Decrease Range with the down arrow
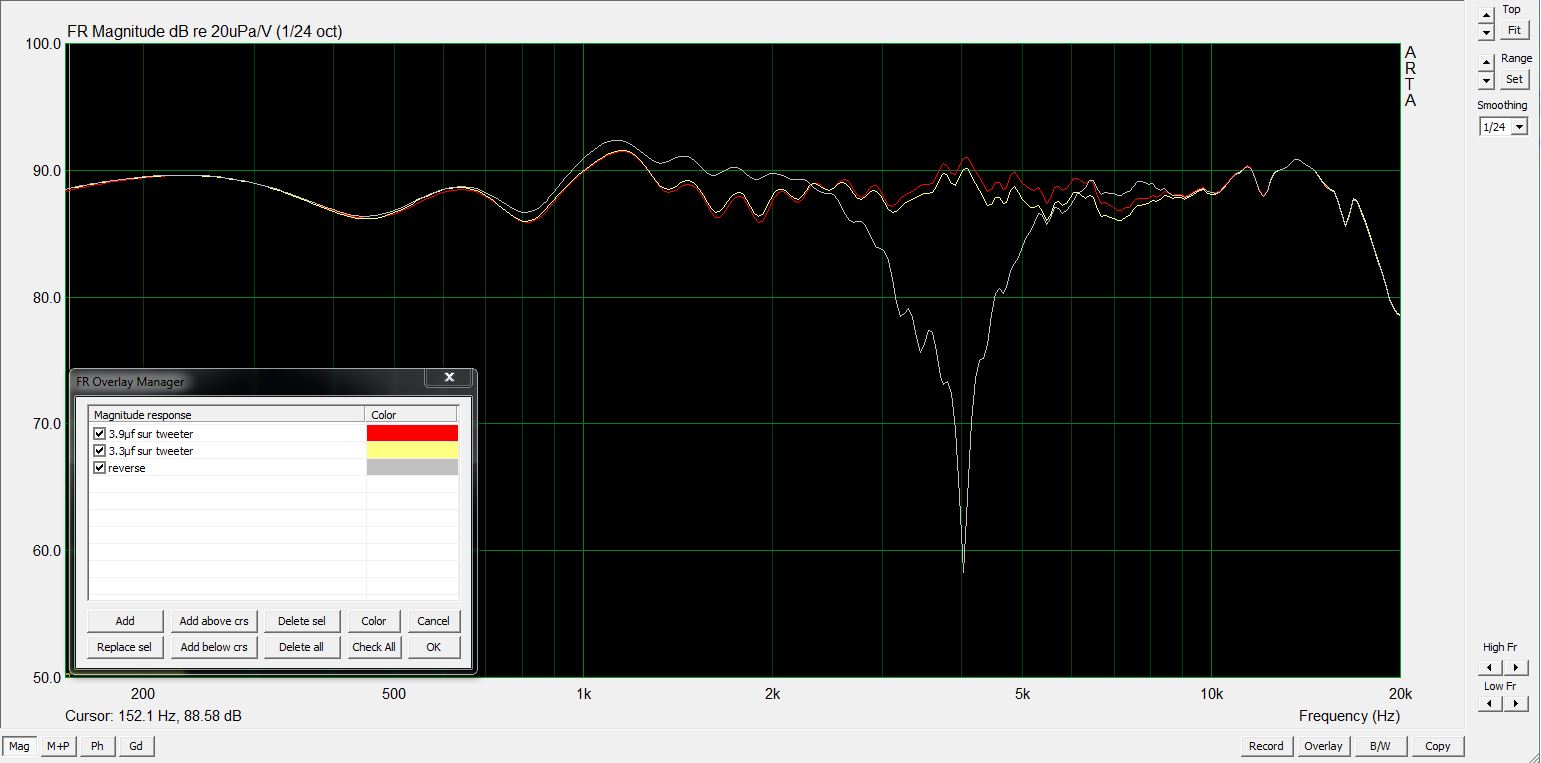The image size is (1541, 763). pyautogui.click(x=1486, y=80)
